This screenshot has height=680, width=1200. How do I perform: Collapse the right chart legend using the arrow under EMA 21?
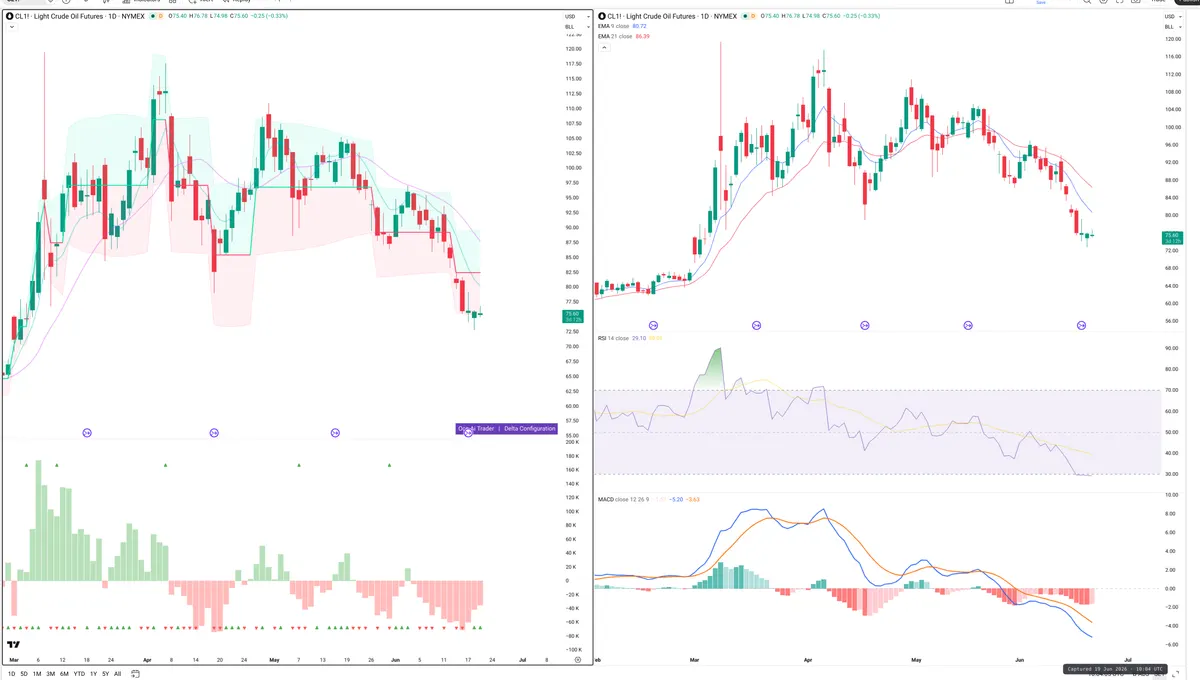[x=603, y=47]
